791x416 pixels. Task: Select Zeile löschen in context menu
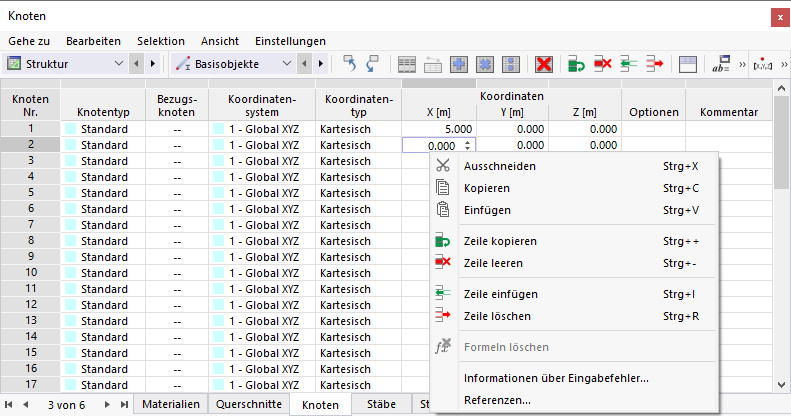point(575,316)
